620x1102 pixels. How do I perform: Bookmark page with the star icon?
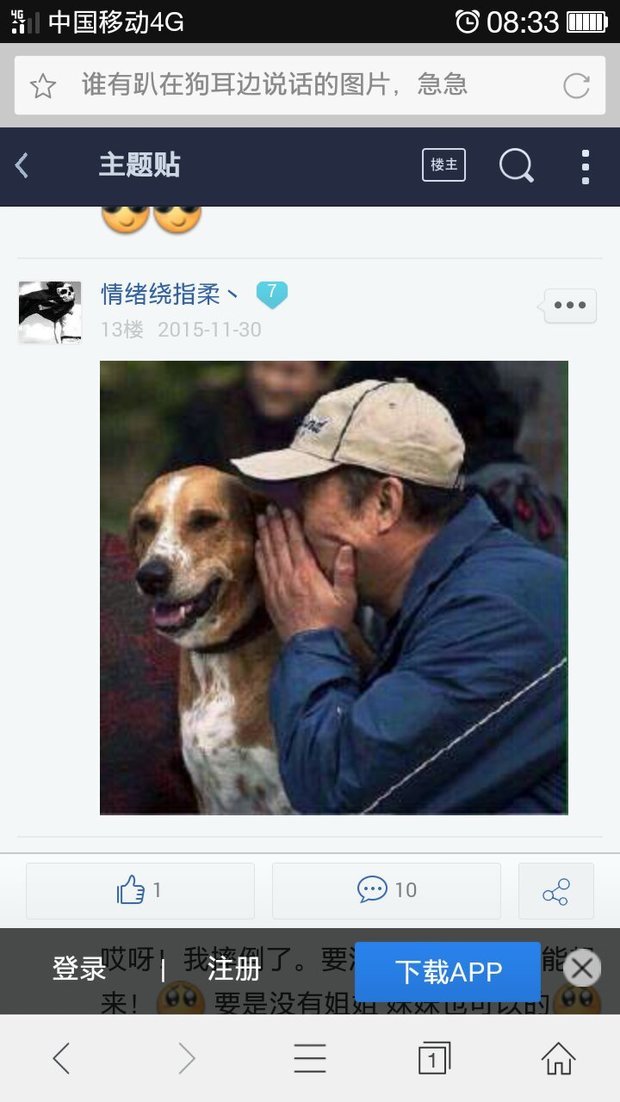(43, 86)
